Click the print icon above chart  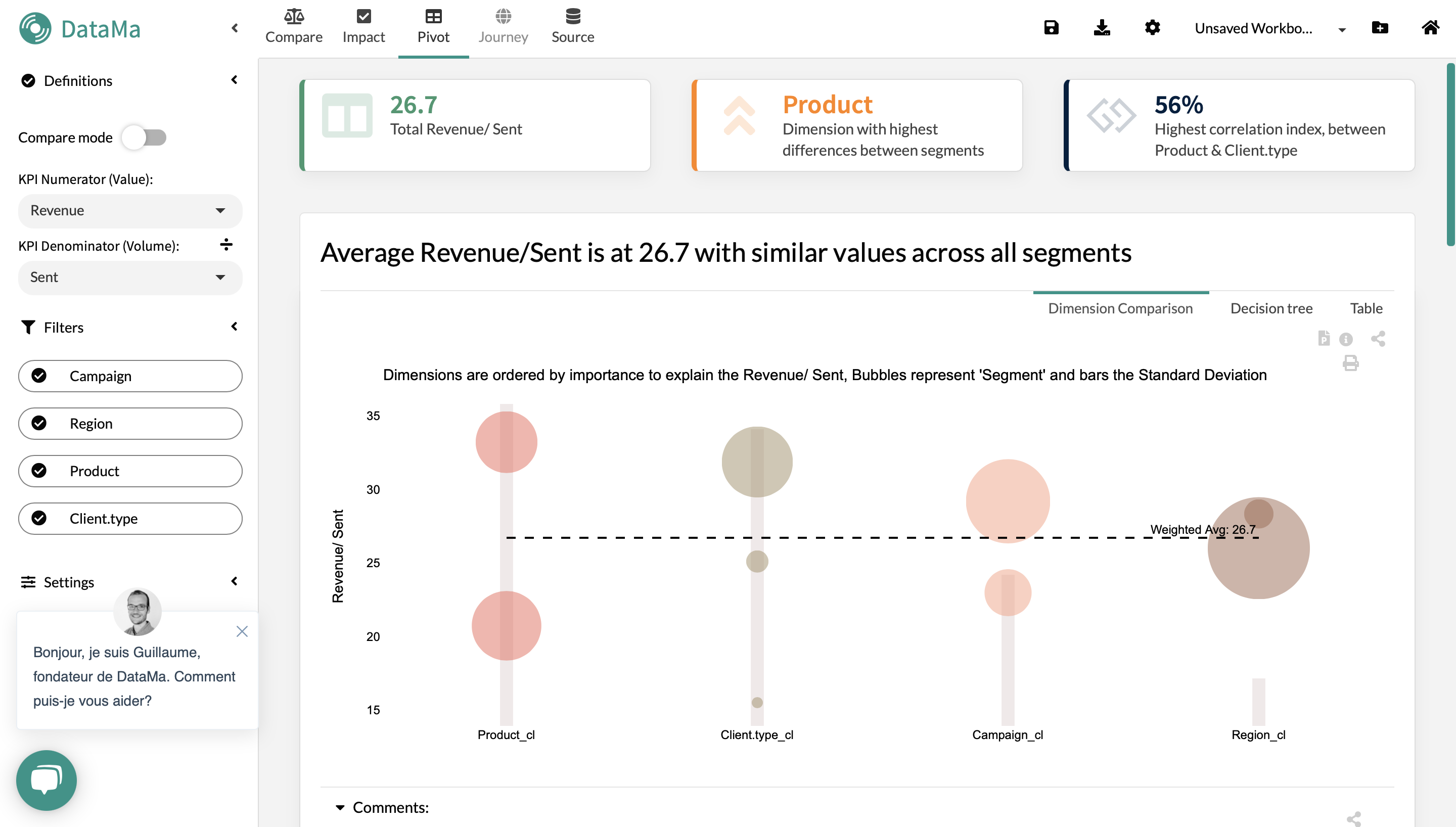[x=1351, y=363]
